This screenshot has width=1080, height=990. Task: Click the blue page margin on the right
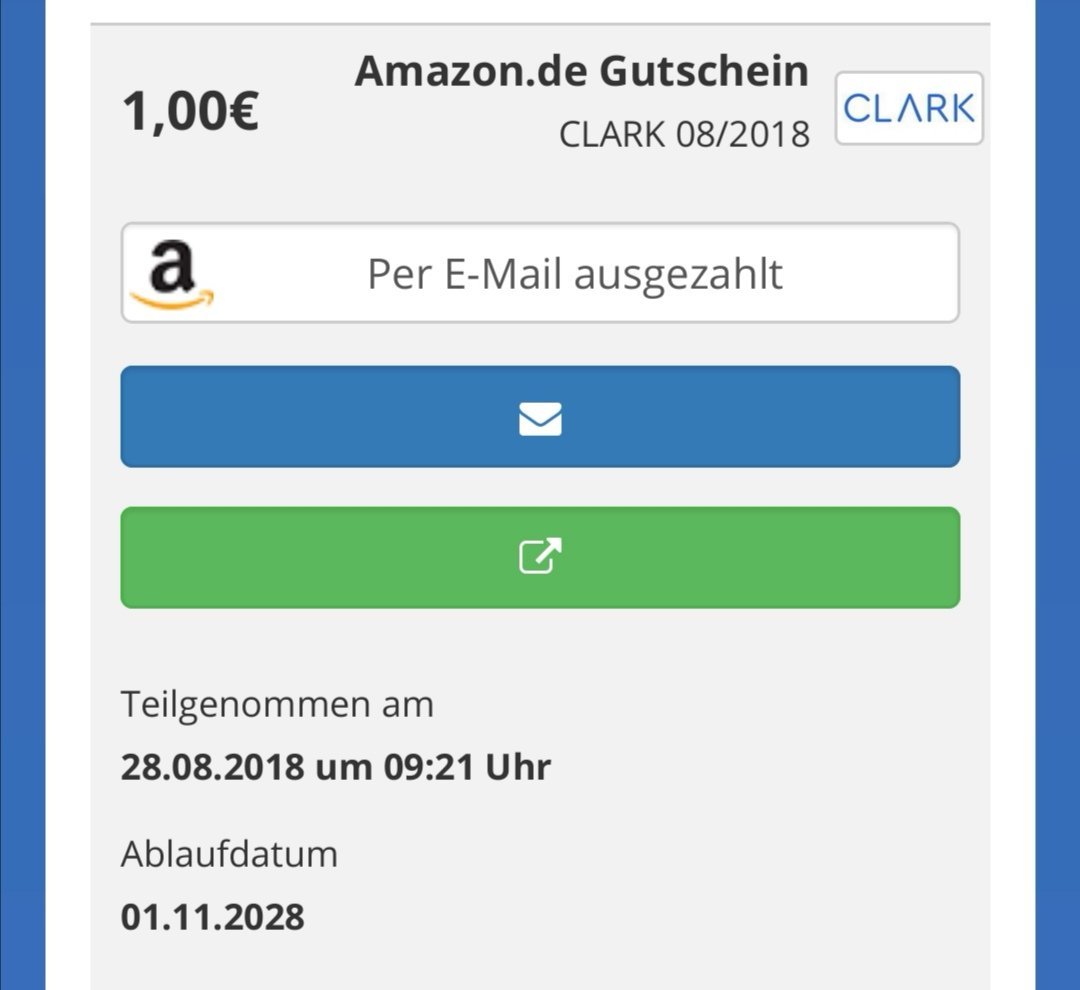pyautogui.click(x=1057, y=495)
